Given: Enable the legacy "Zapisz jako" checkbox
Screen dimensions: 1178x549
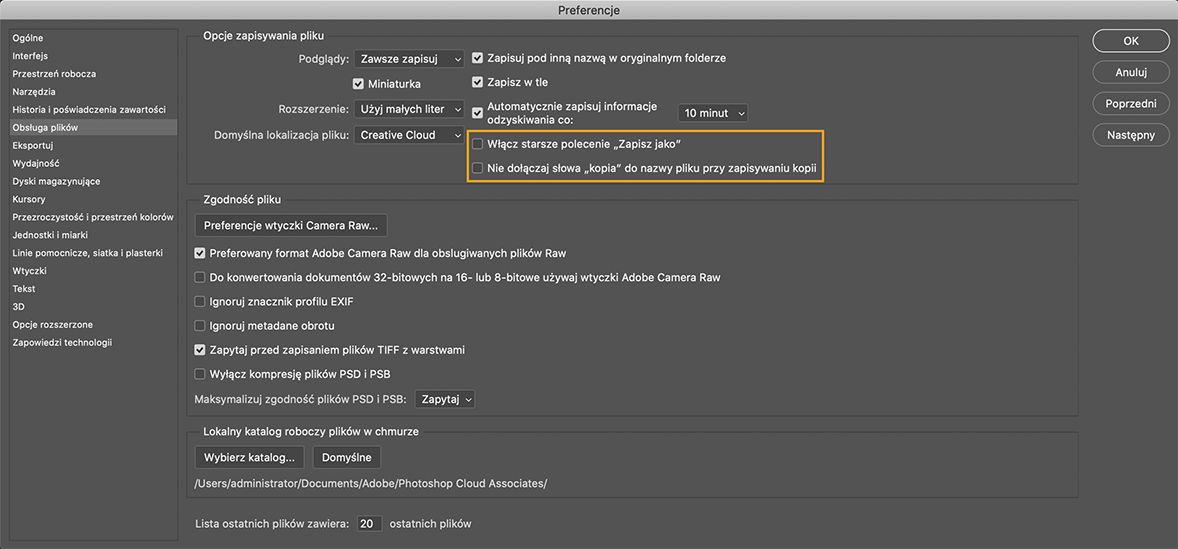Looking at the screenshot, I should coord(478,144).
